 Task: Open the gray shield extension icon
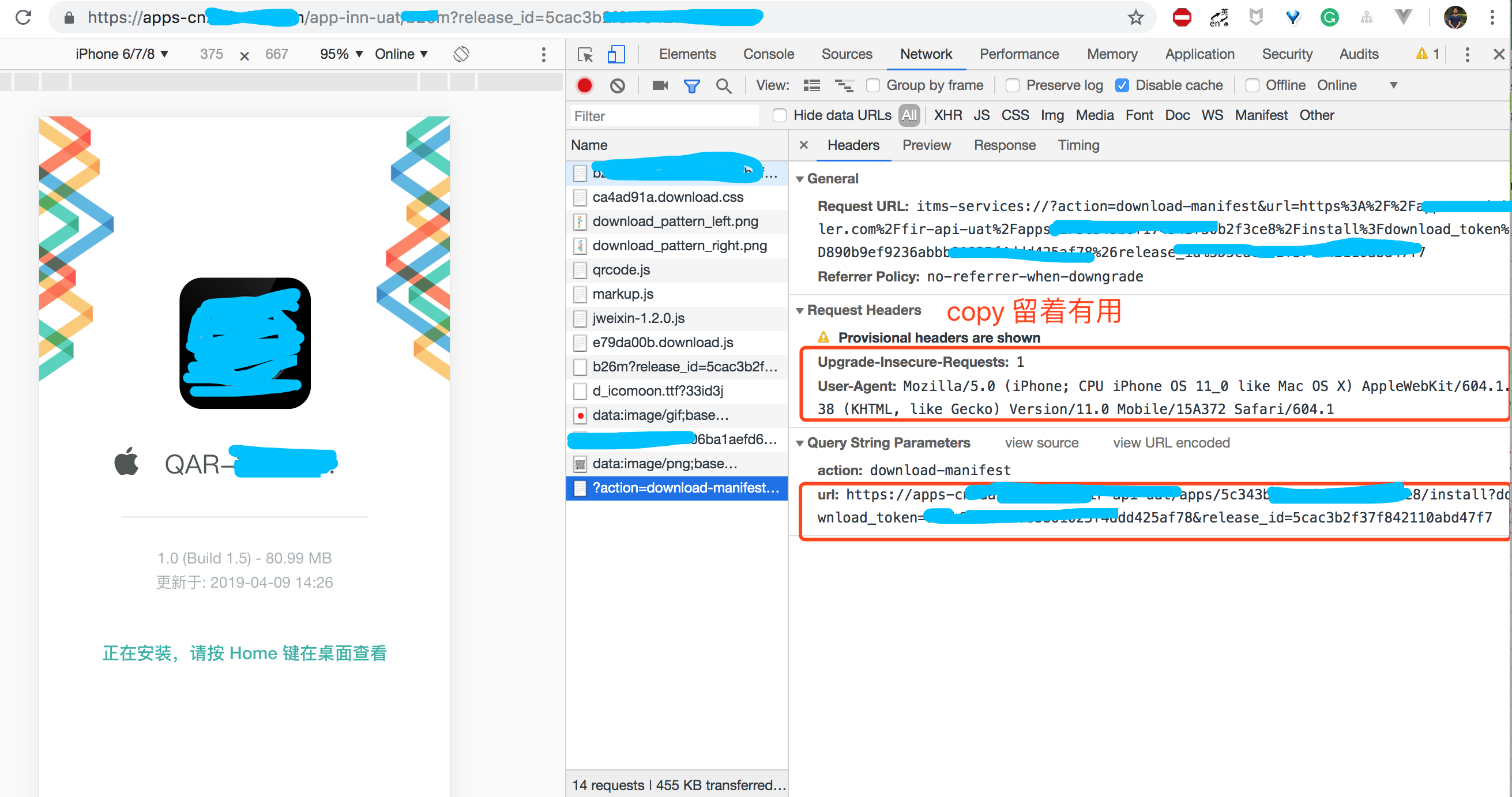[1255, 18]
